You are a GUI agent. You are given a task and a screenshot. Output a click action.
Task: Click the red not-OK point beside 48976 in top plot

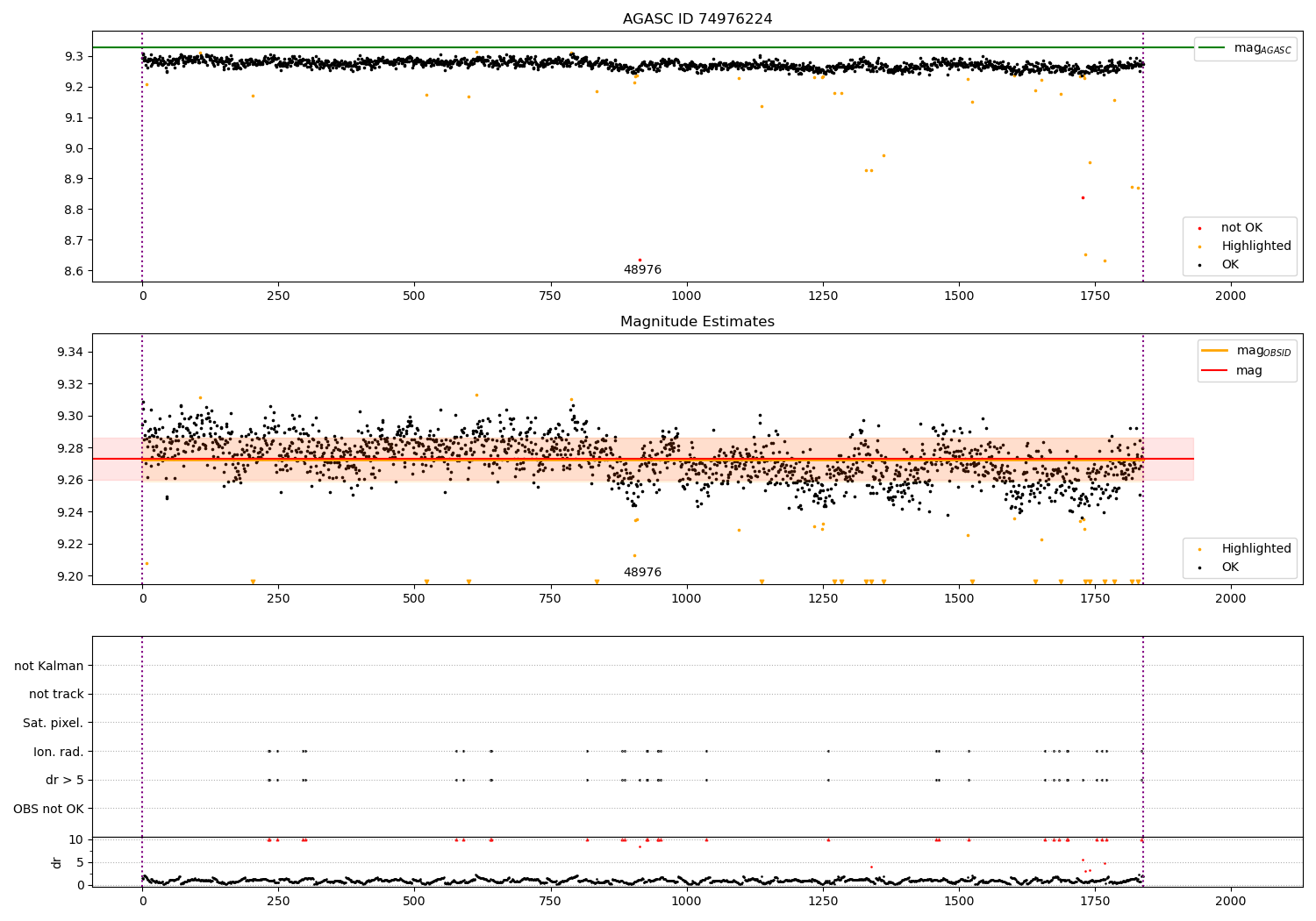tap(640, 260)
